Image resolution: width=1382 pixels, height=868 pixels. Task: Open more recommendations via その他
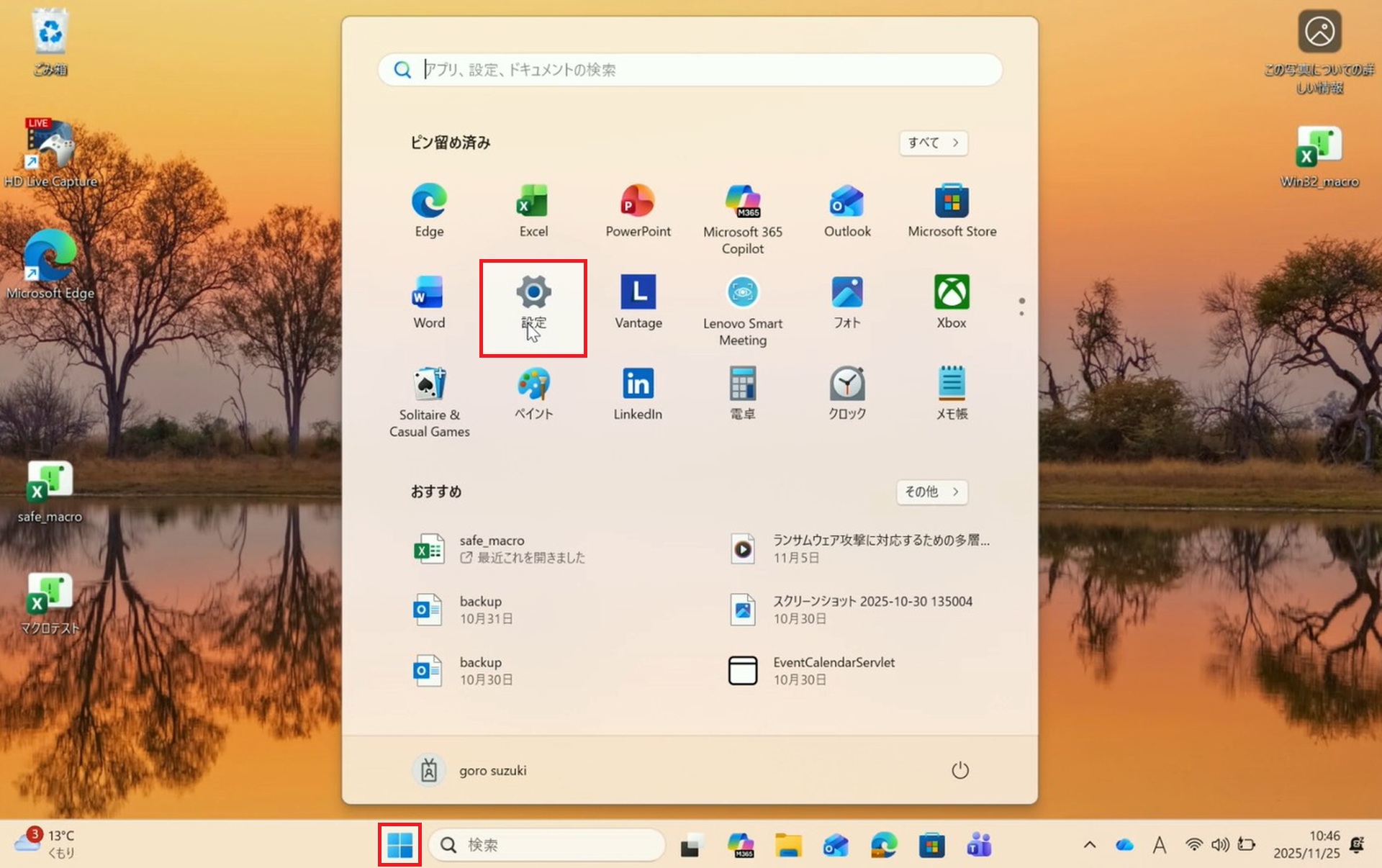coord(931,492)
